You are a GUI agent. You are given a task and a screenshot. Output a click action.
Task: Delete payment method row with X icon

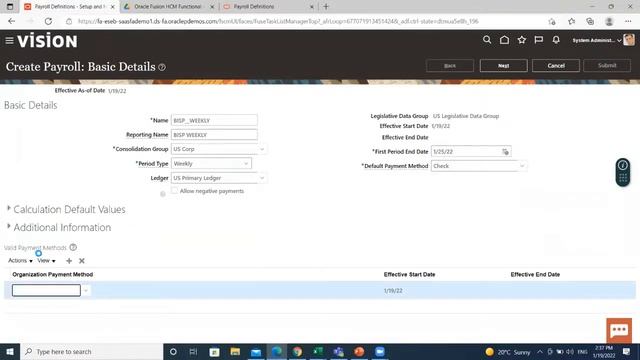point(82,261)
